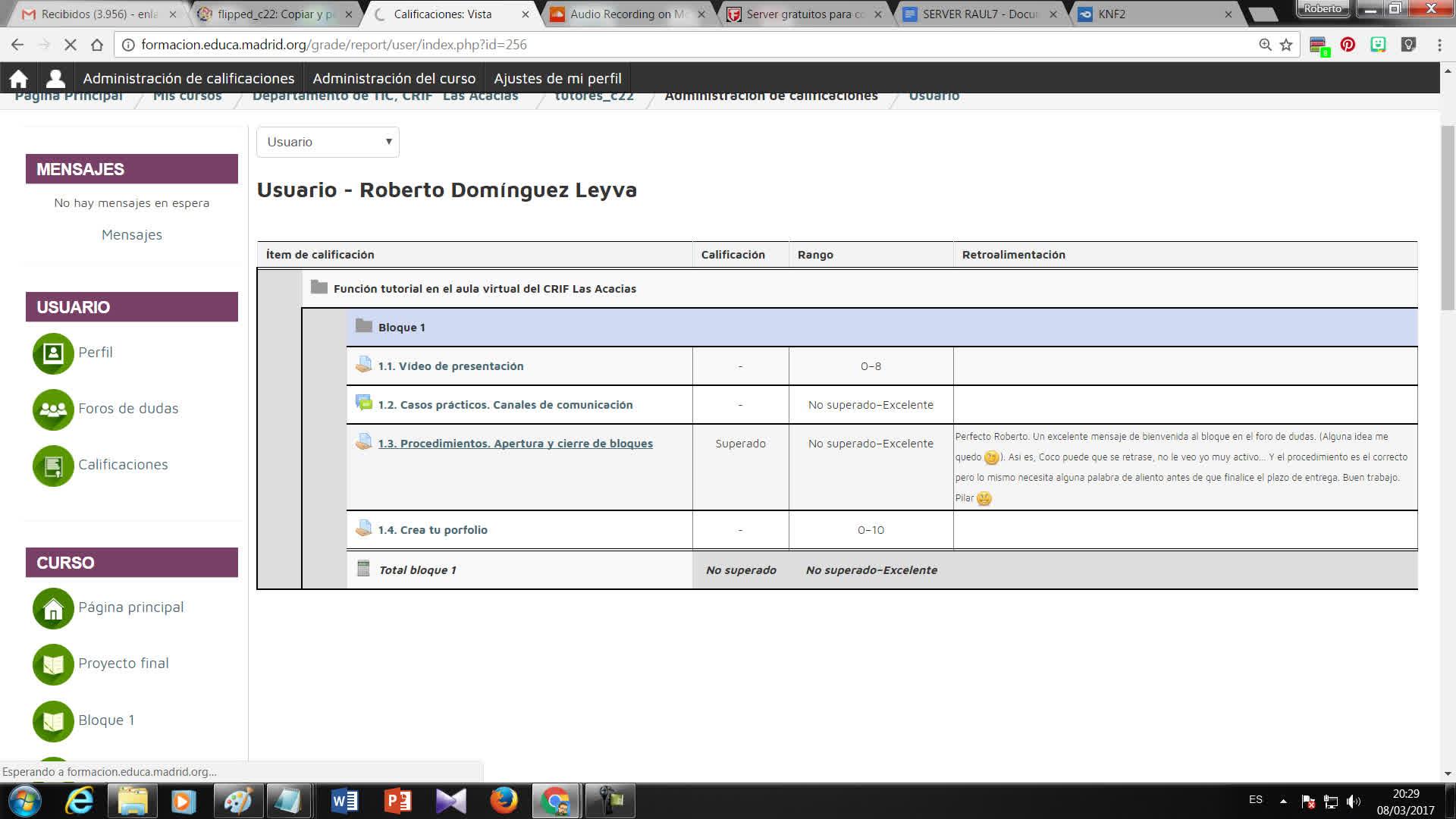Screen dimensions: 1456x819
Task: Open Firefox from the Windows taskbar
Action: point(504,801)
